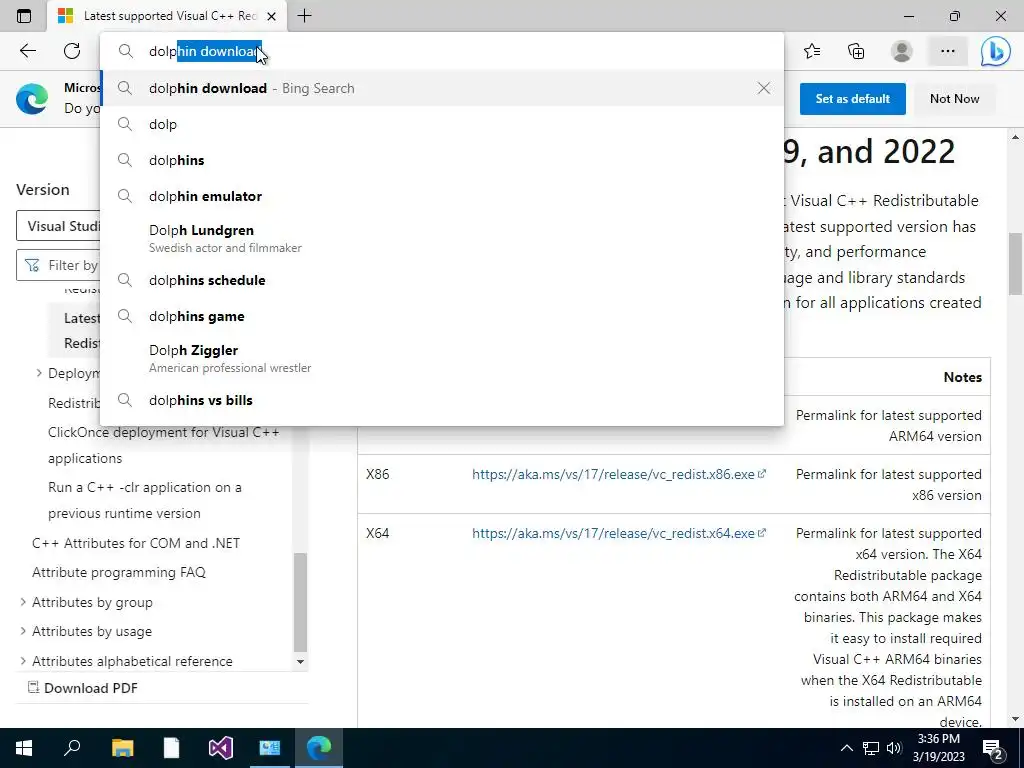The width and height of the screenshot is (1024, 768).
Task: Open the blank document taskbar icon
Action: coord(171,748)
